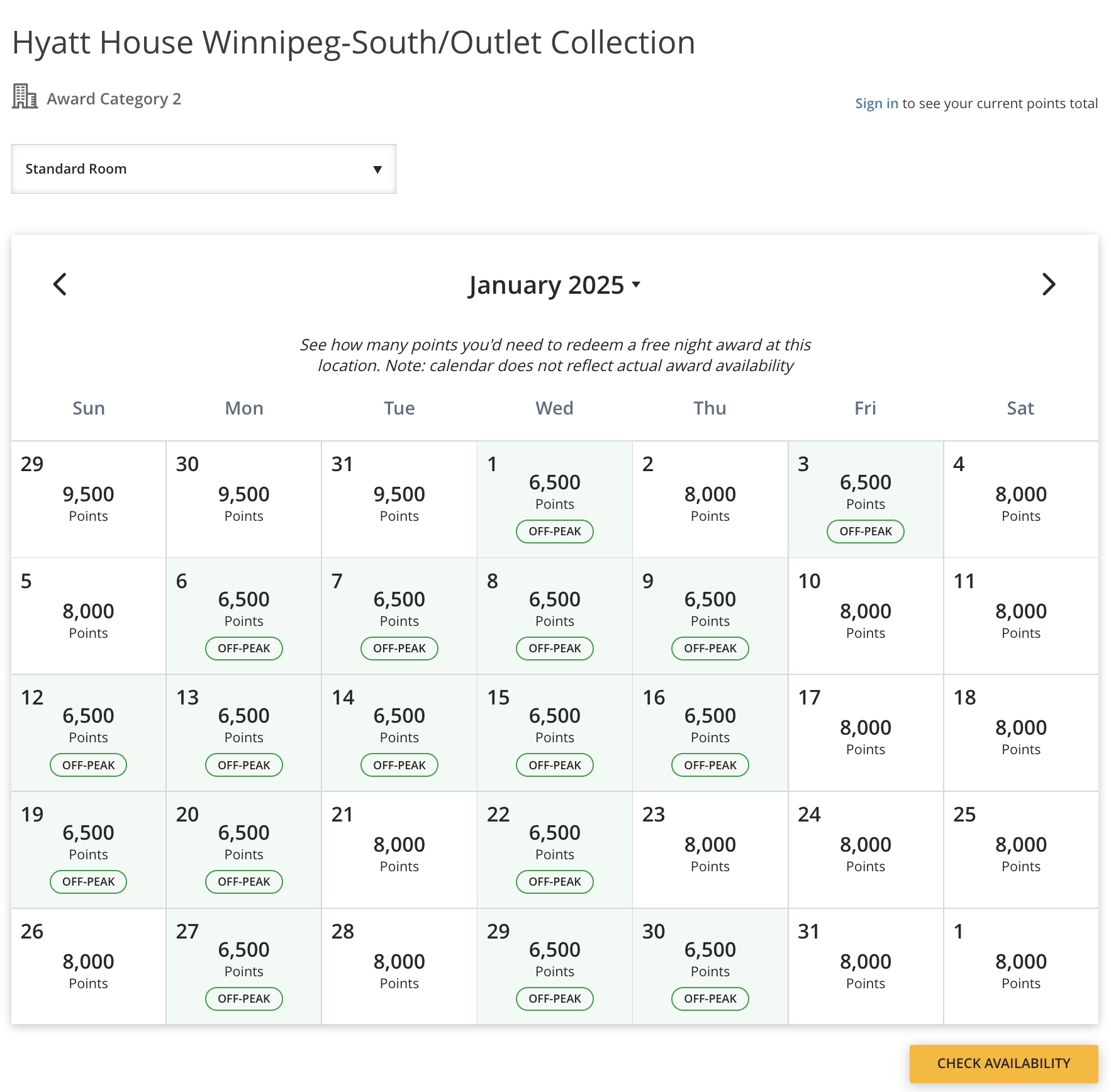Select Saturday January 11 cell
Screen dimensions: 1111x1092
pos(1021,616)
